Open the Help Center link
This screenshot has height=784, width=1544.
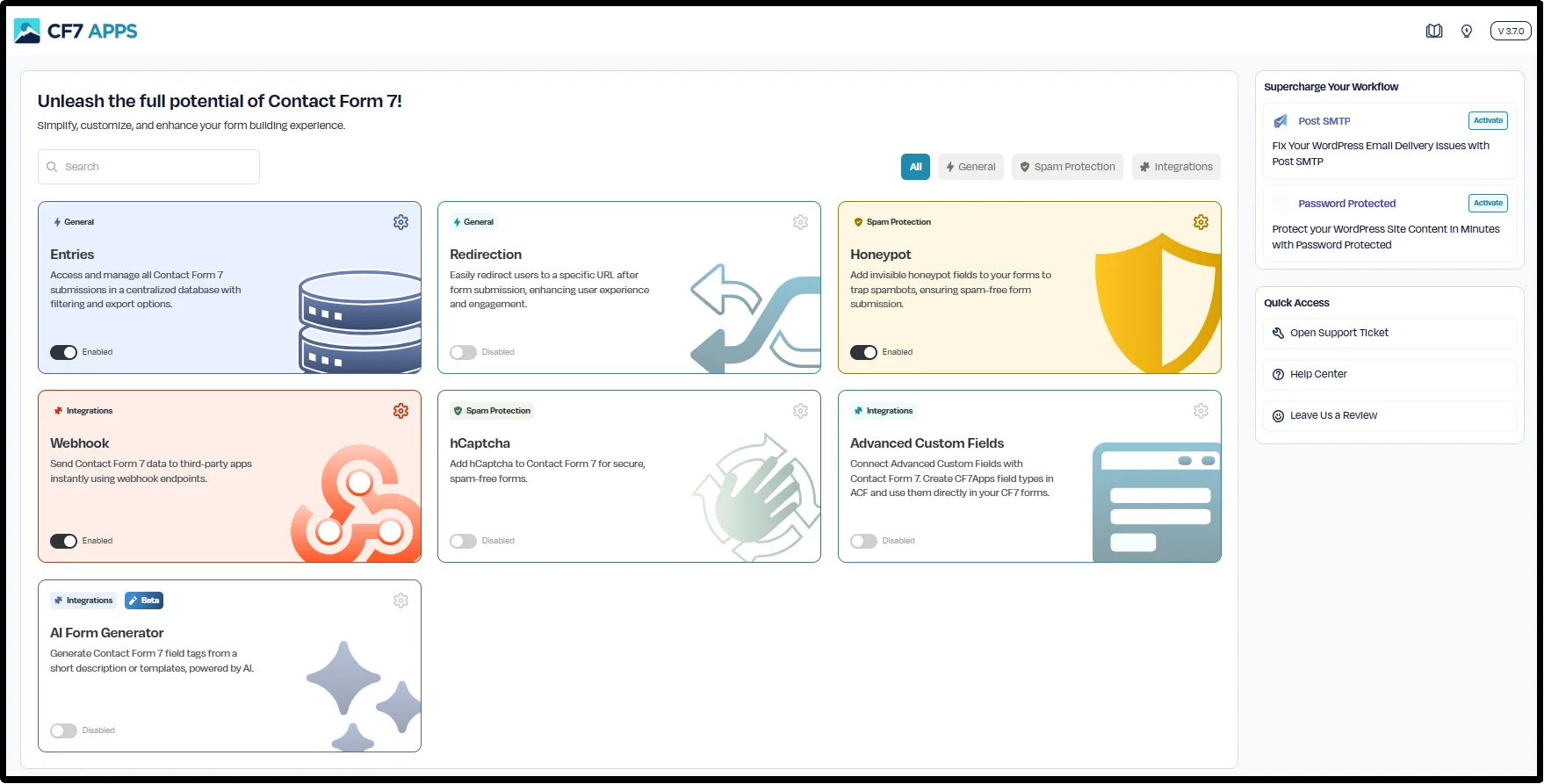[x=1389, y=374]
